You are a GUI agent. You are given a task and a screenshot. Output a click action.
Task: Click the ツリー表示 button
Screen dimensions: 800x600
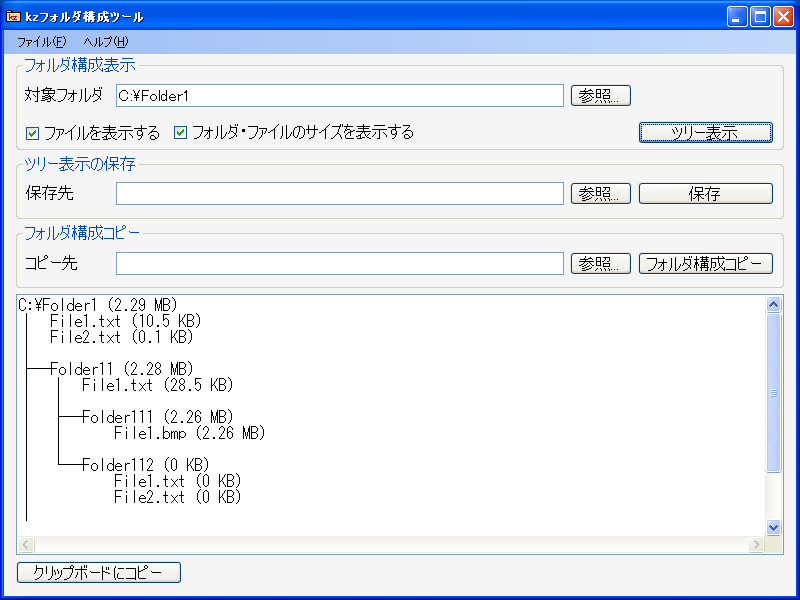point(706,133)
